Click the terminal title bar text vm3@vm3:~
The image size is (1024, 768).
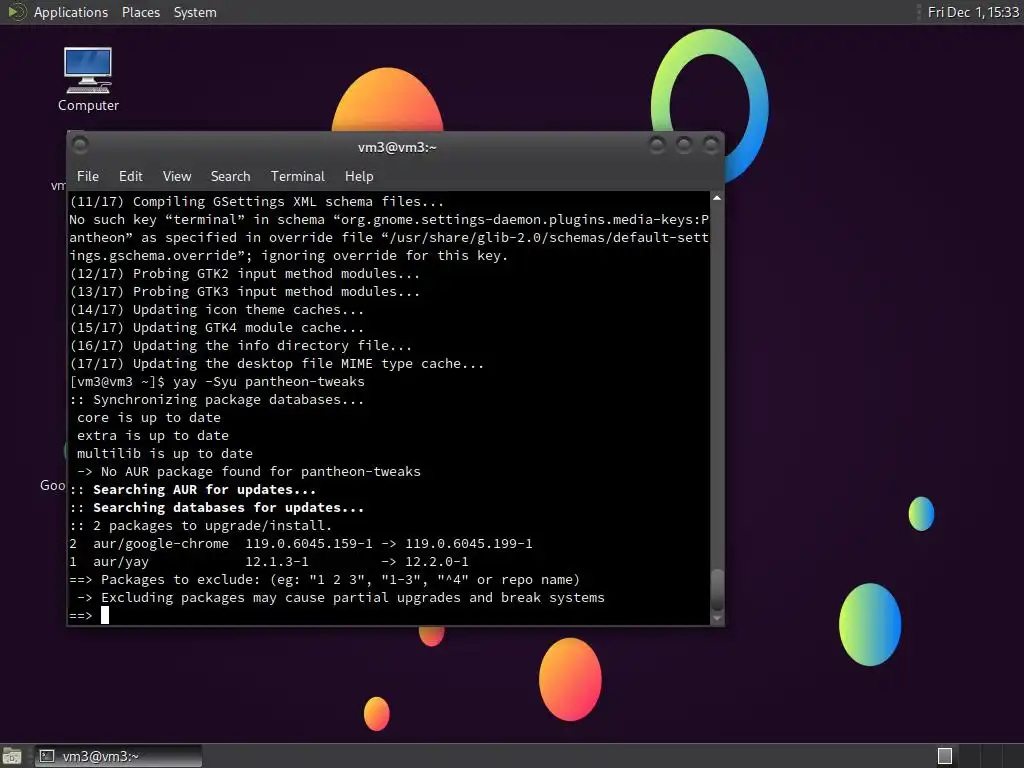[397, 147]
